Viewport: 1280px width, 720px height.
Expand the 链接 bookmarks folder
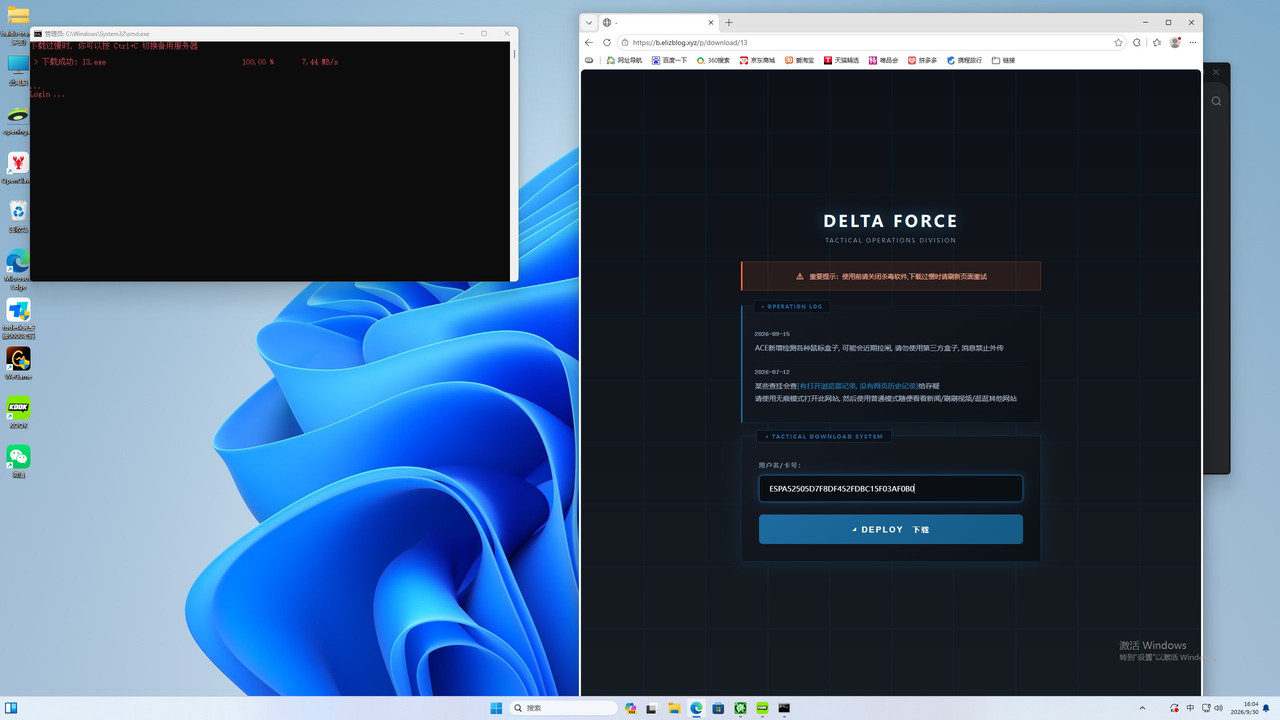pyautogui.click(x=1003, y=60)
